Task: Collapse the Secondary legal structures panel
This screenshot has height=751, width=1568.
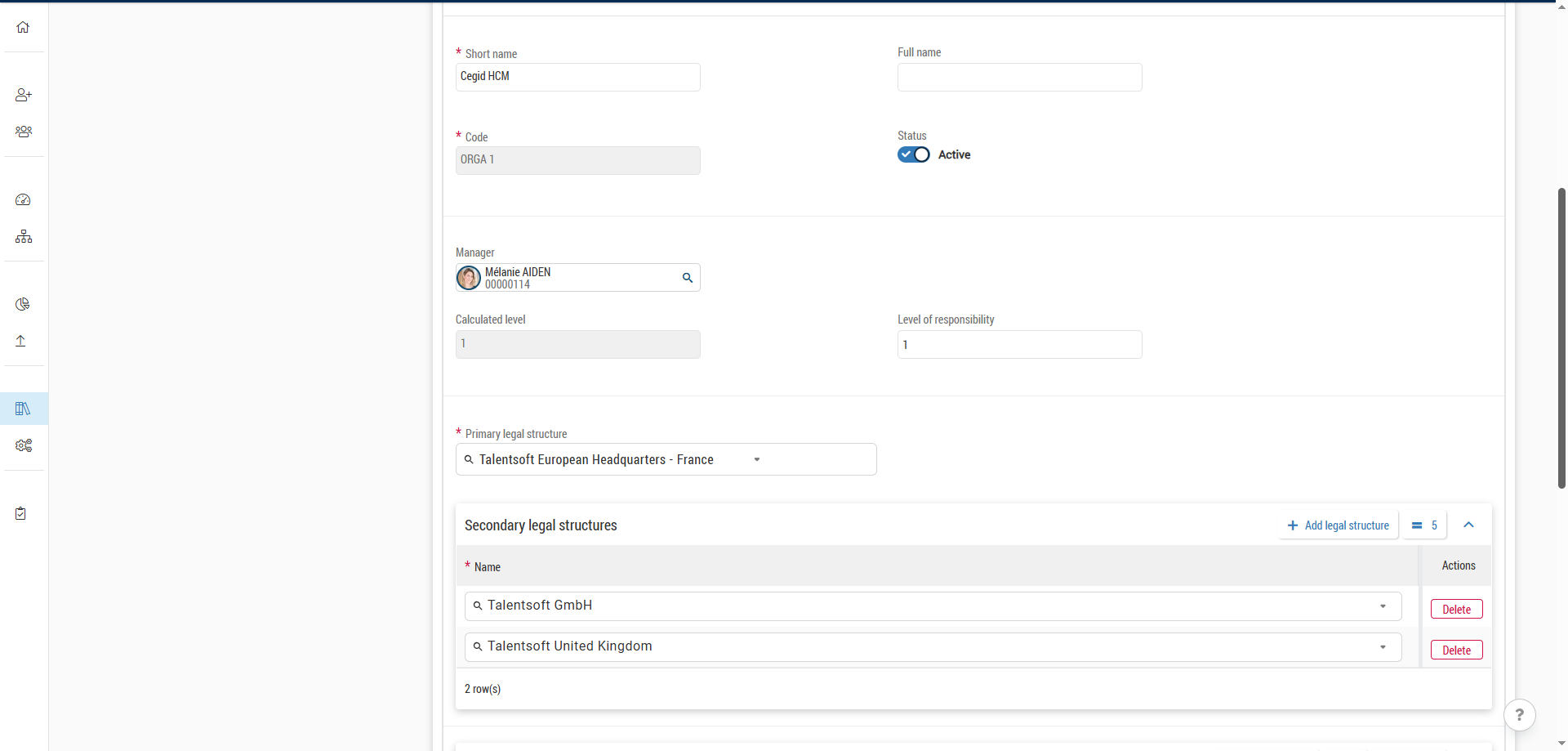Action: click(x=1468, y=525)
